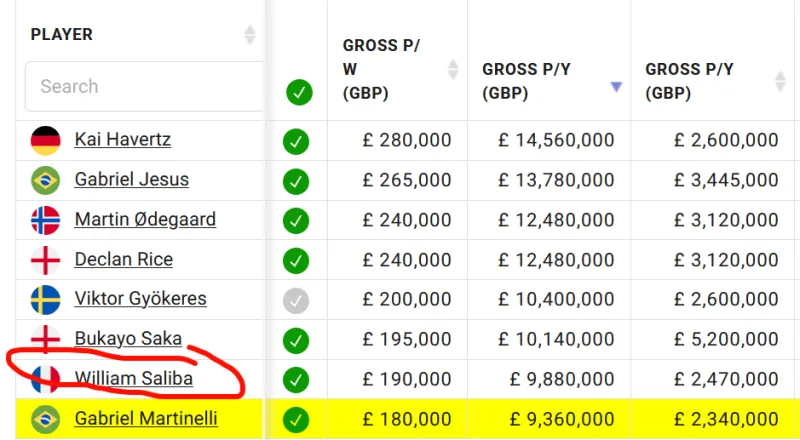Click the Brazil flag beside Gabriel Martinelli
The image size is (800, 440).
click(46, 419)
